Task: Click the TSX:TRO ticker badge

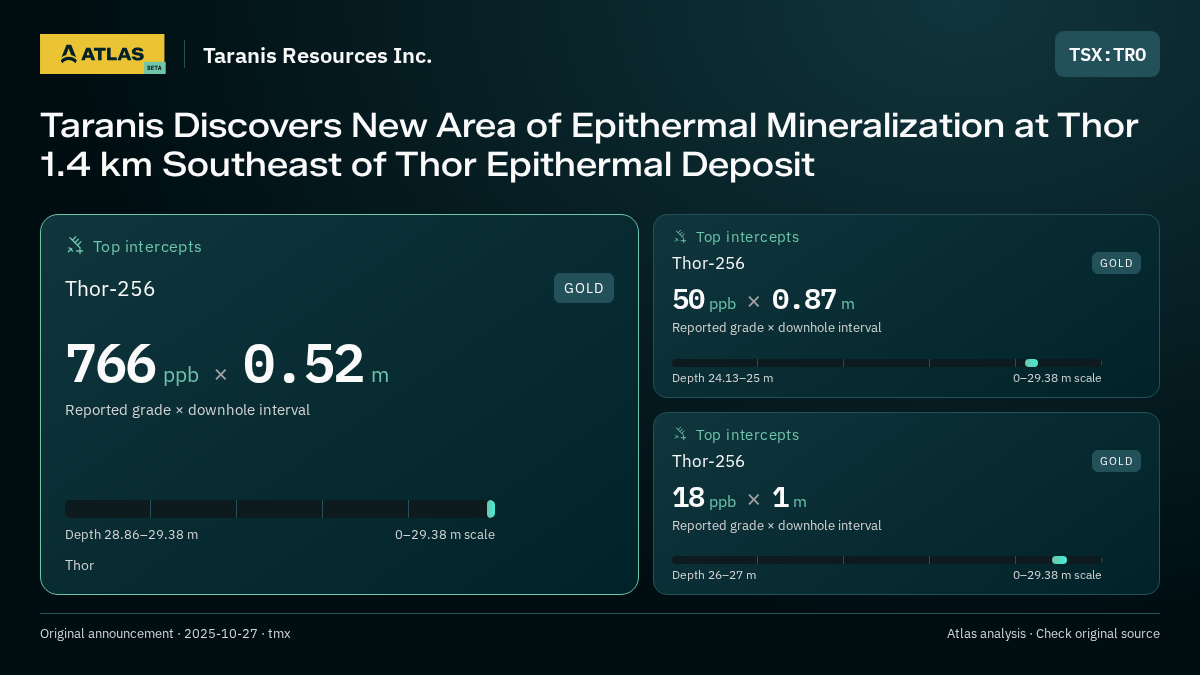Action: click(1107, 54)
